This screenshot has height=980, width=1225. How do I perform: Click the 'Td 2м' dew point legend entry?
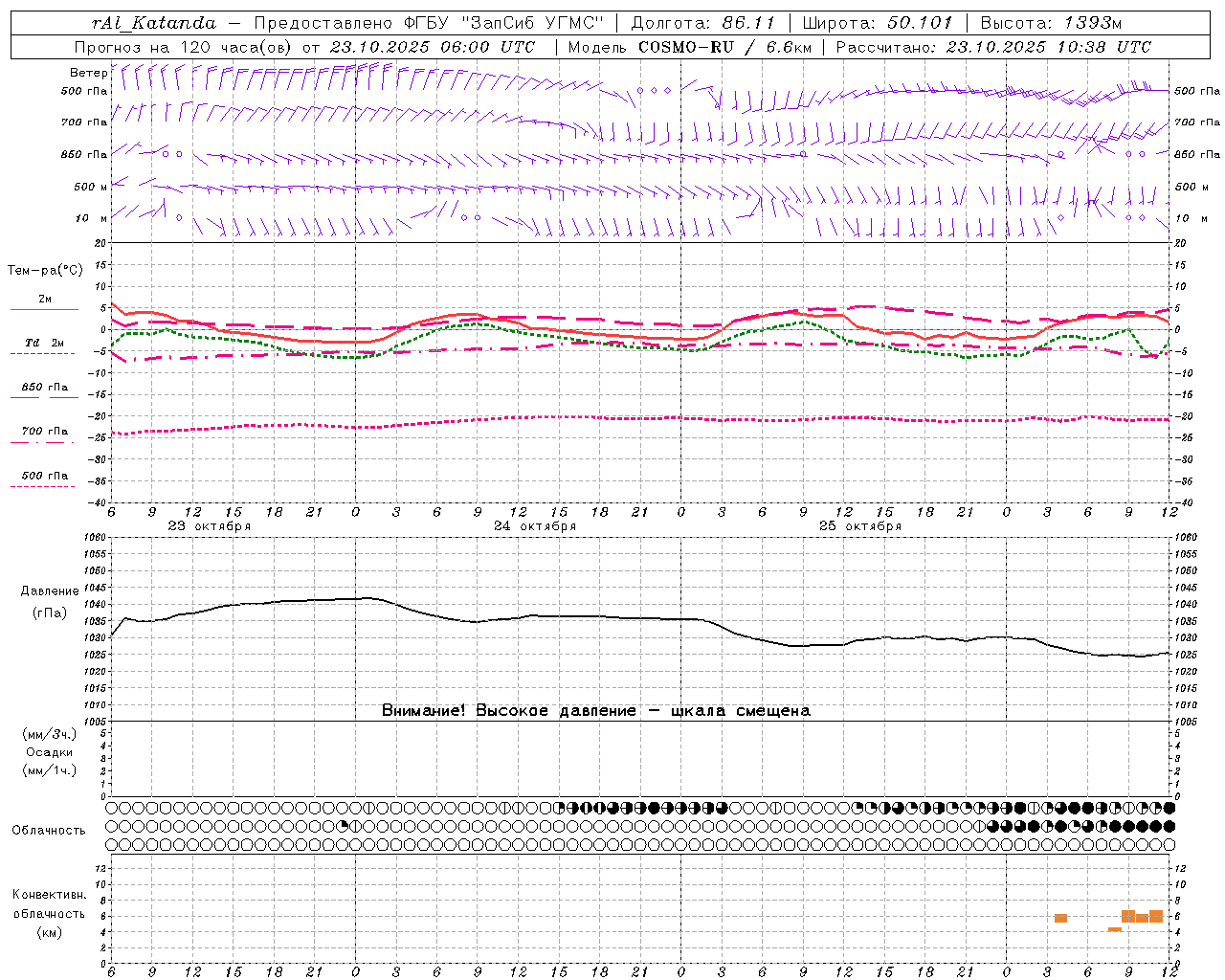point(44,343)
